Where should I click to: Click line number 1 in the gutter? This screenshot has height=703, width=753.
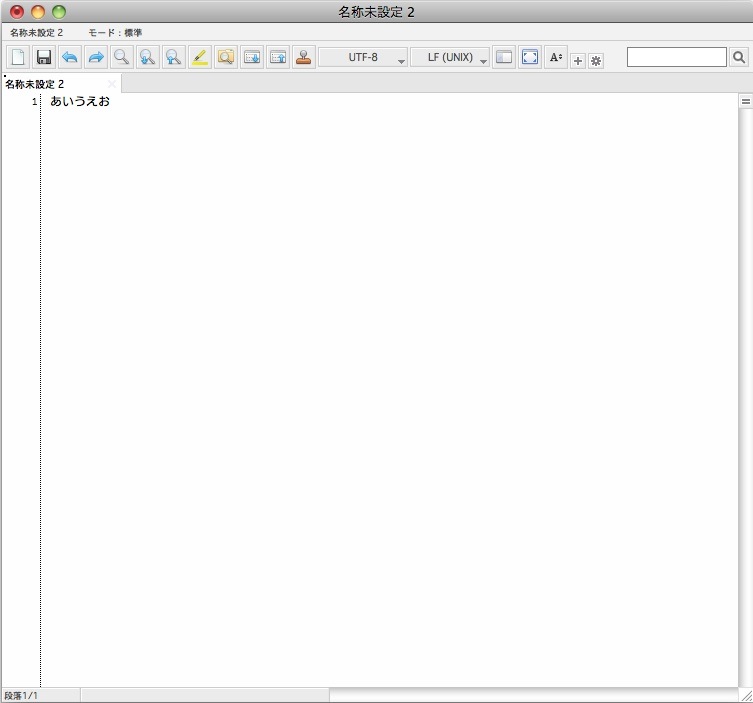35,102
